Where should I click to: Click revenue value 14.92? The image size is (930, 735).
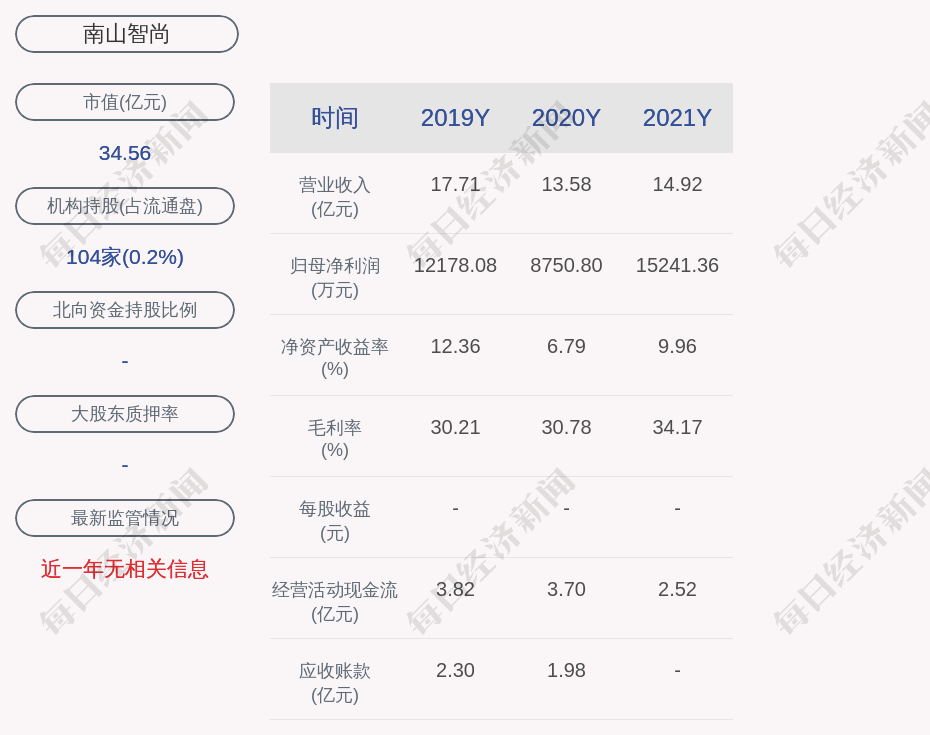pos(677,184)
